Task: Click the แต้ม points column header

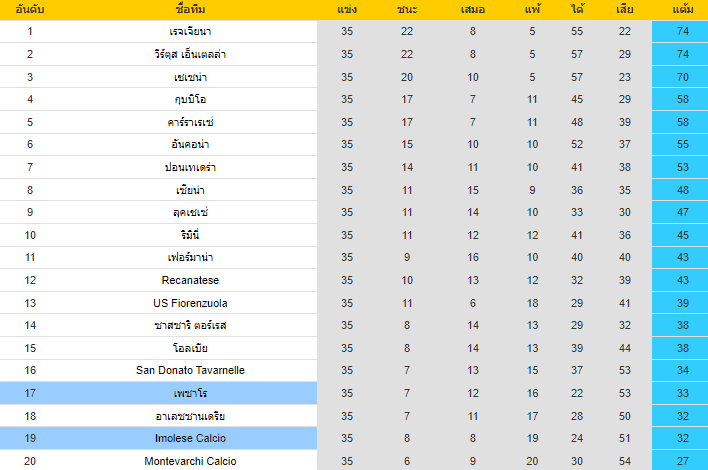Action: pyautogui.click(x=683, y=10)
